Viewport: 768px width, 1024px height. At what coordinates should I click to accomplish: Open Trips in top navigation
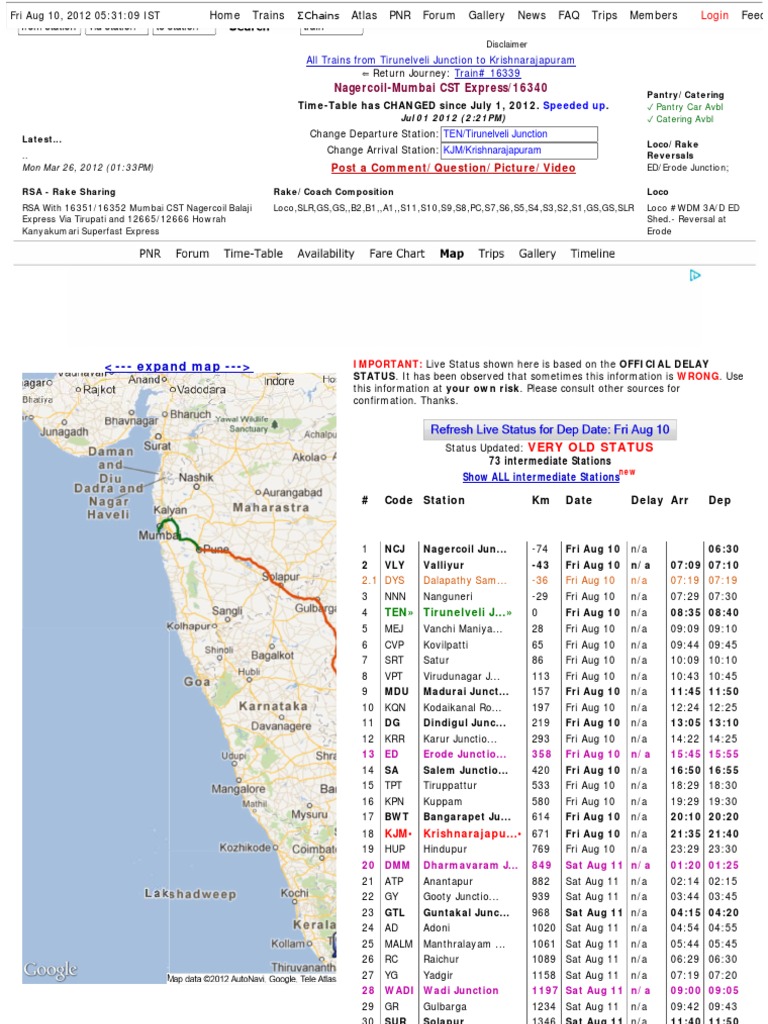click(x=604, y=15)
